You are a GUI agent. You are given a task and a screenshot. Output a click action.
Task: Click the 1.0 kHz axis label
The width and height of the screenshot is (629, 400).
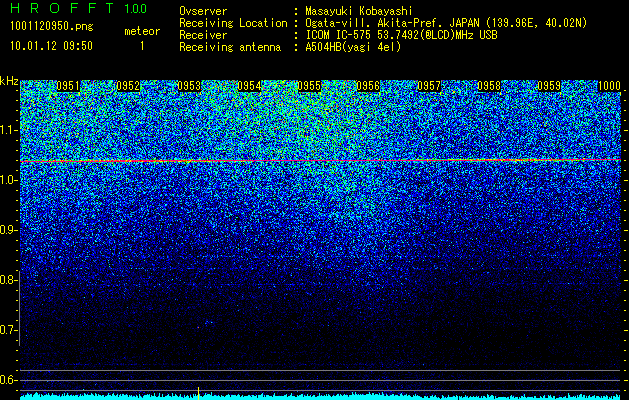[x=8, y=180]
